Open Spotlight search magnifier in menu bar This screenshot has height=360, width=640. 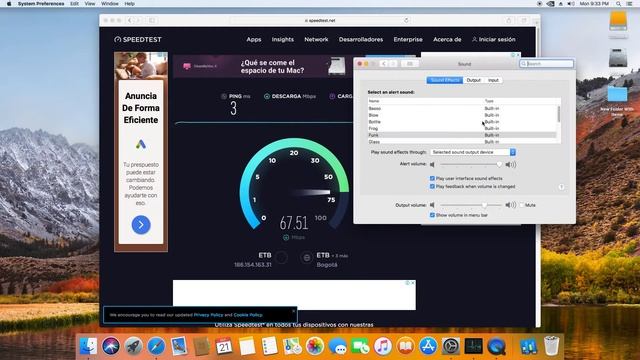619,4
